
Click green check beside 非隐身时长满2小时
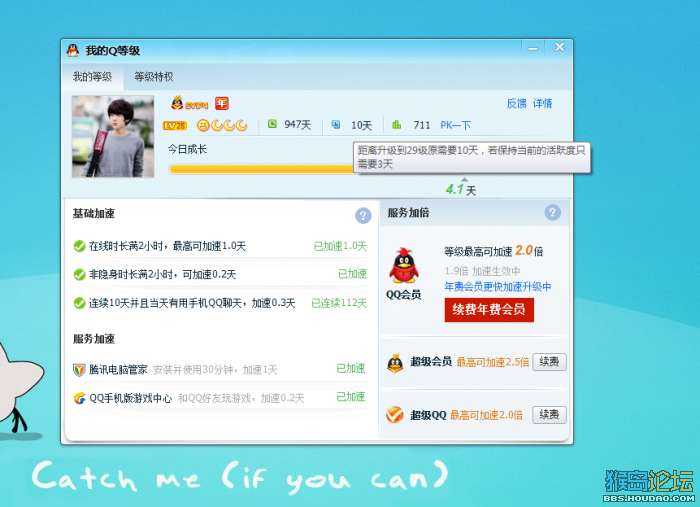tap(79, 274)
